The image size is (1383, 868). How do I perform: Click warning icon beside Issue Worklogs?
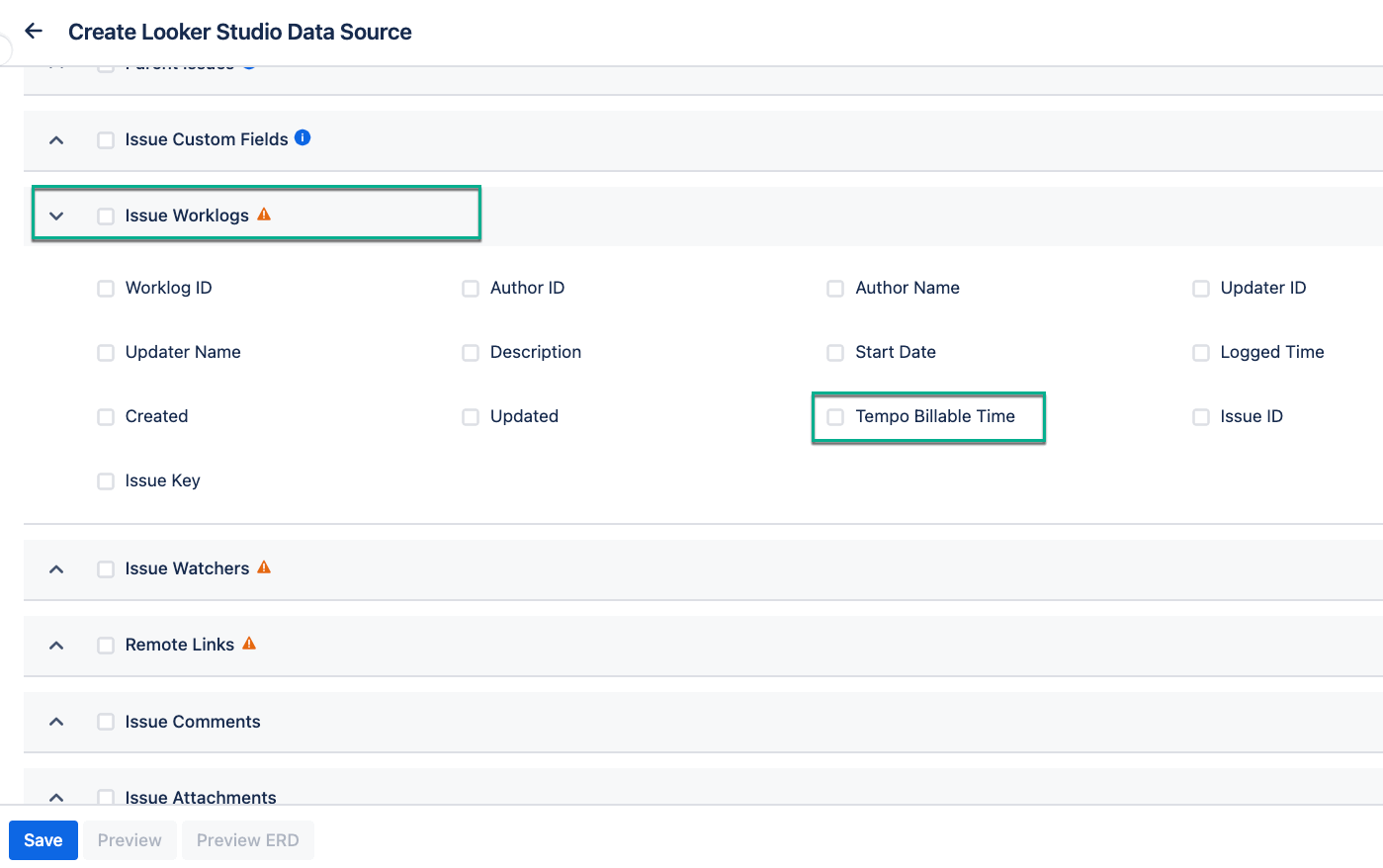tap(264, 215)
